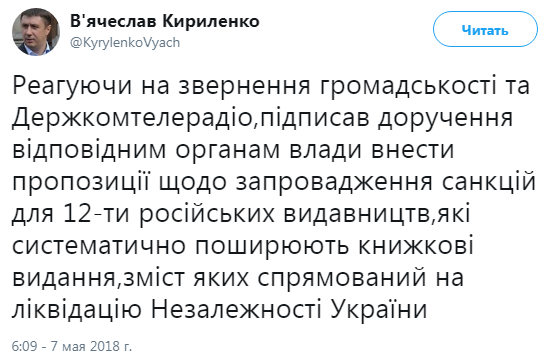
Task: Click the word 'громадськості' in the tweet
Action: click(x=407, y=87)
